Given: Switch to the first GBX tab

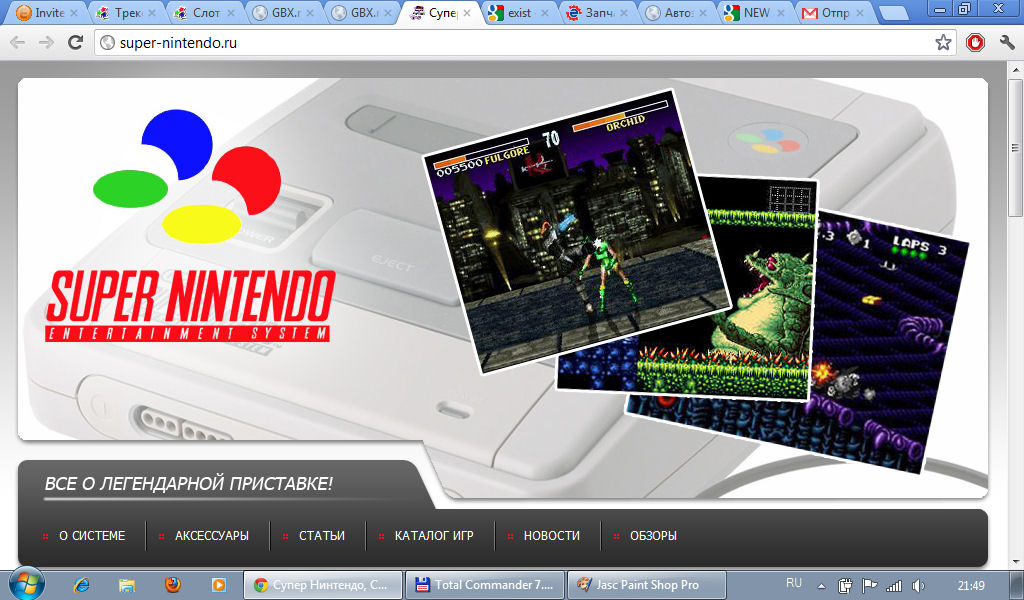Looking at the screenshot, I should (283, 13).
